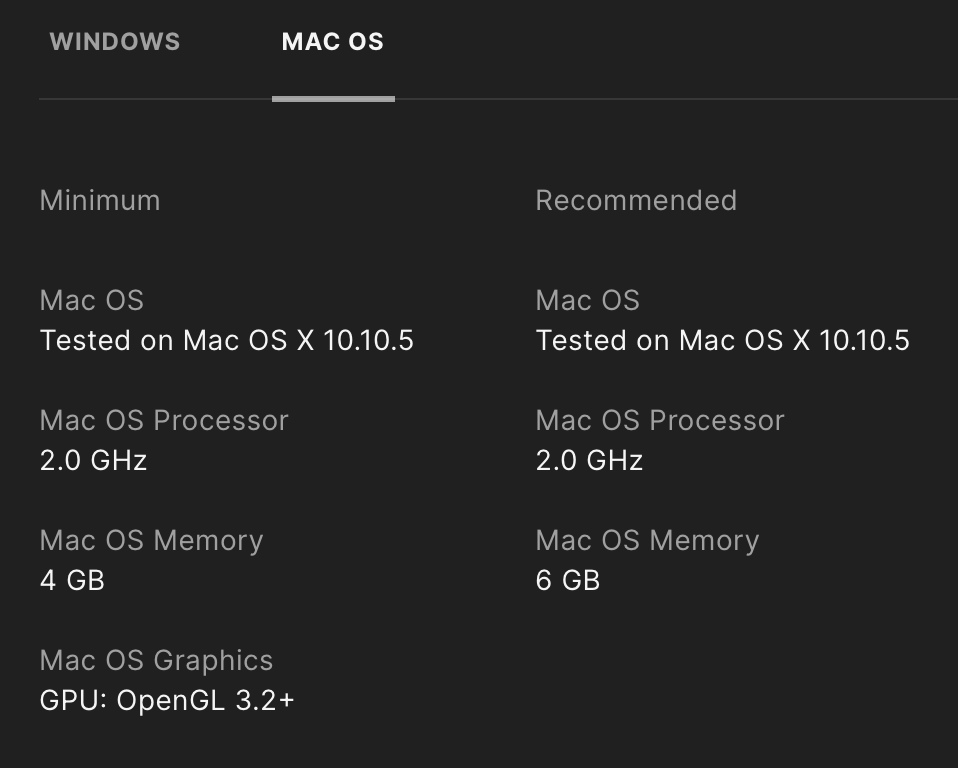Click the 6 GB memory value
958x768 pixels.
click(x=568, y=580)
